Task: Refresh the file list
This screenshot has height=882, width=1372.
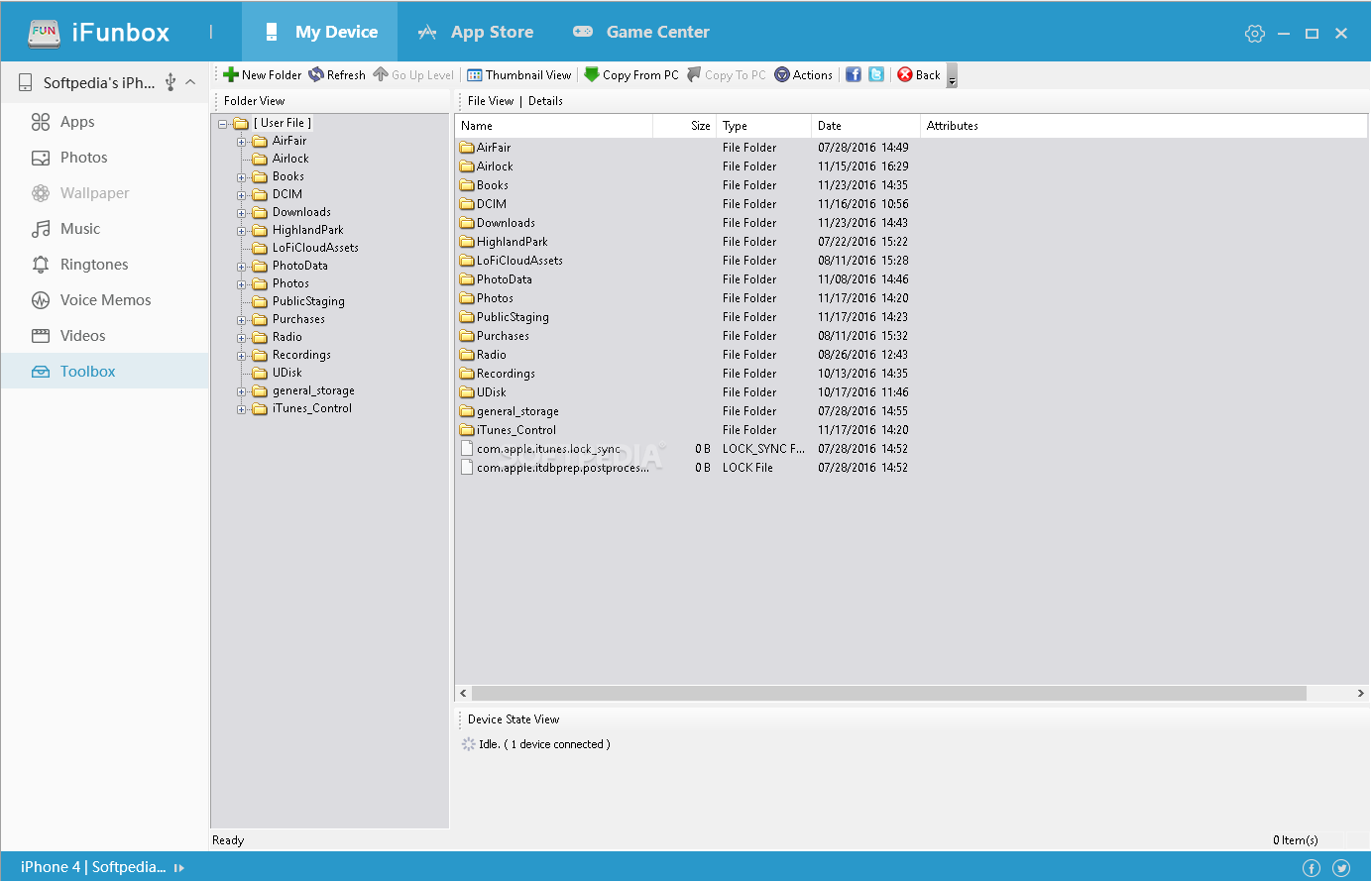Action: [x=336, y=74]
